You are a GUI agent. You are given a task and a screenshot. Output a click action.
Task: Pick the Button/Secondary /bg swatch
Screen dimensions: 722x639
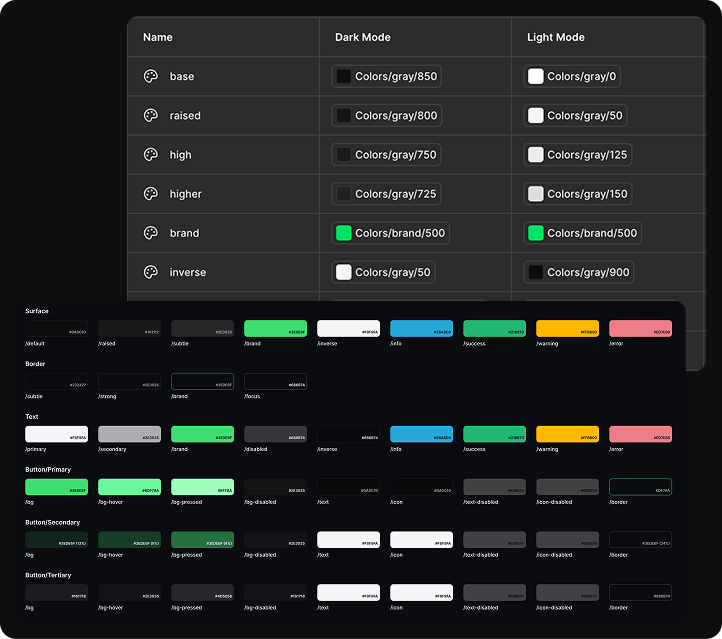tap(56, 540)
